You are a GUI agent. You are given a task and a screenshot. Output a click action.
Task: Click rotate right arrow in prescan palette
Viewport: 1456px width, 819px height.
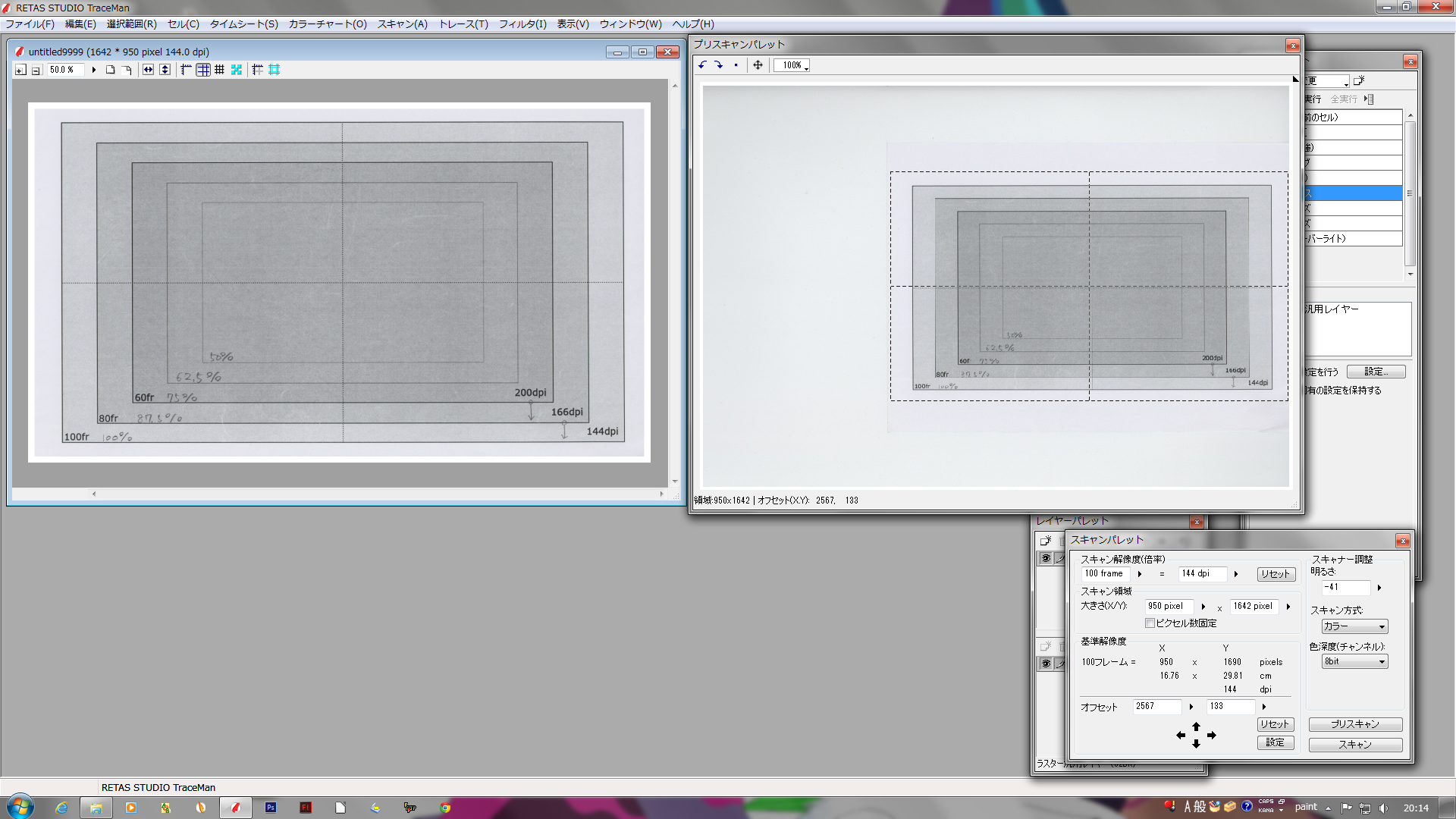(x=718, y=65)
